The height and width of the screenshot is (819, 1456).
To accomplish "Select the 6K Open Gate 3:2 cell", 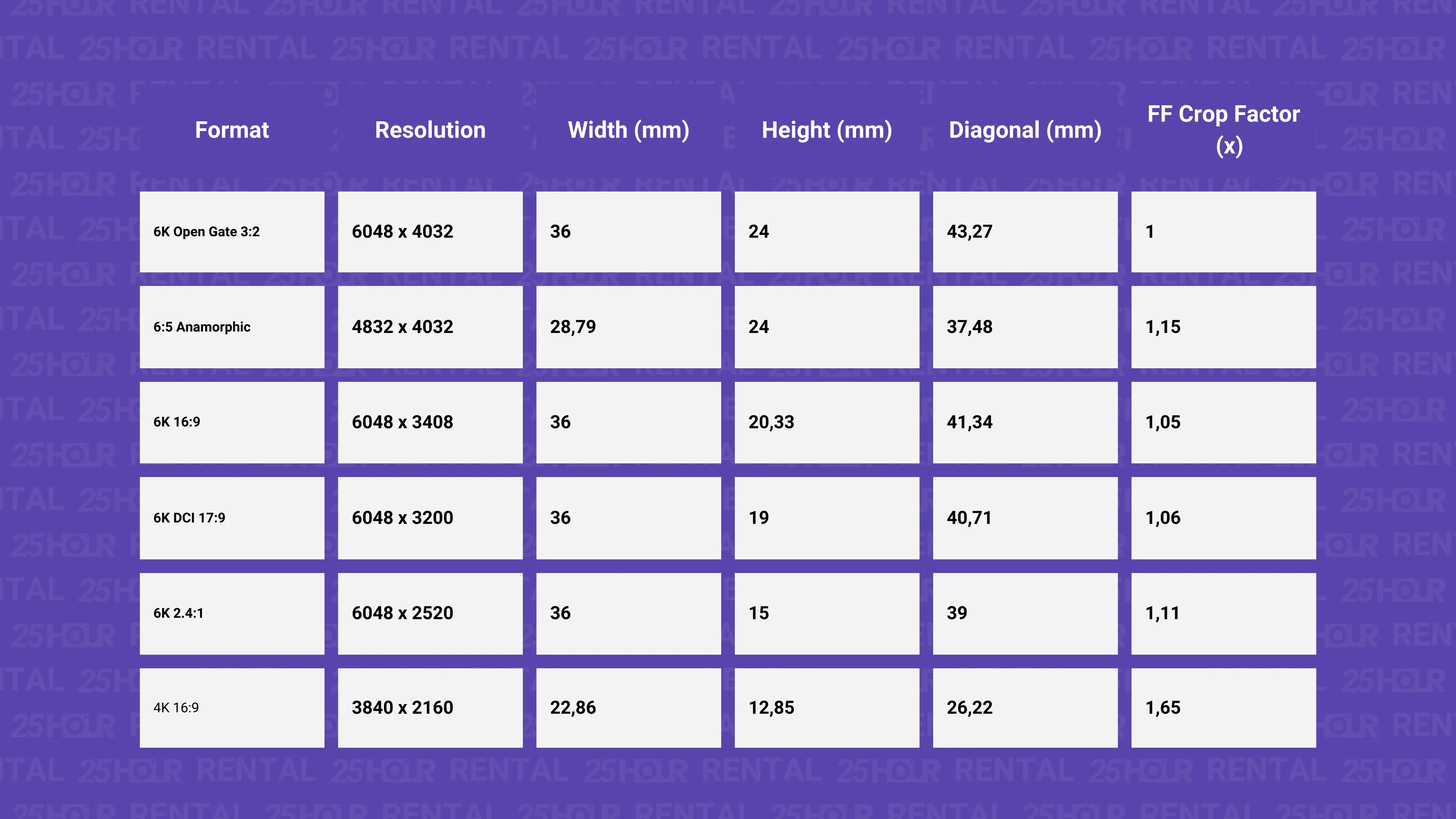I will (232, 232).
